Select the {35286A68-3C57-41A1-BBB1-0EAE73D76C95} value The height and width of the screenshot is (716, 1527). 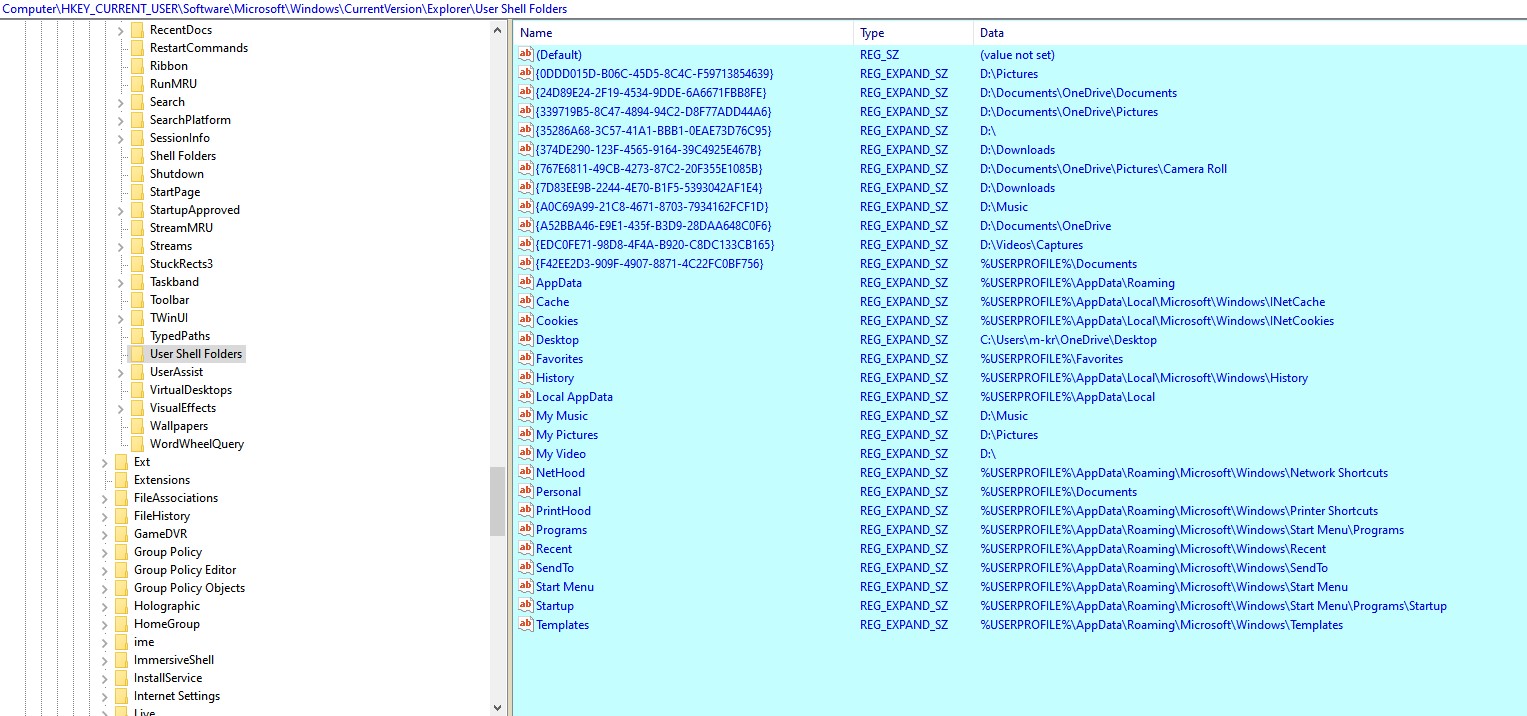653,131
